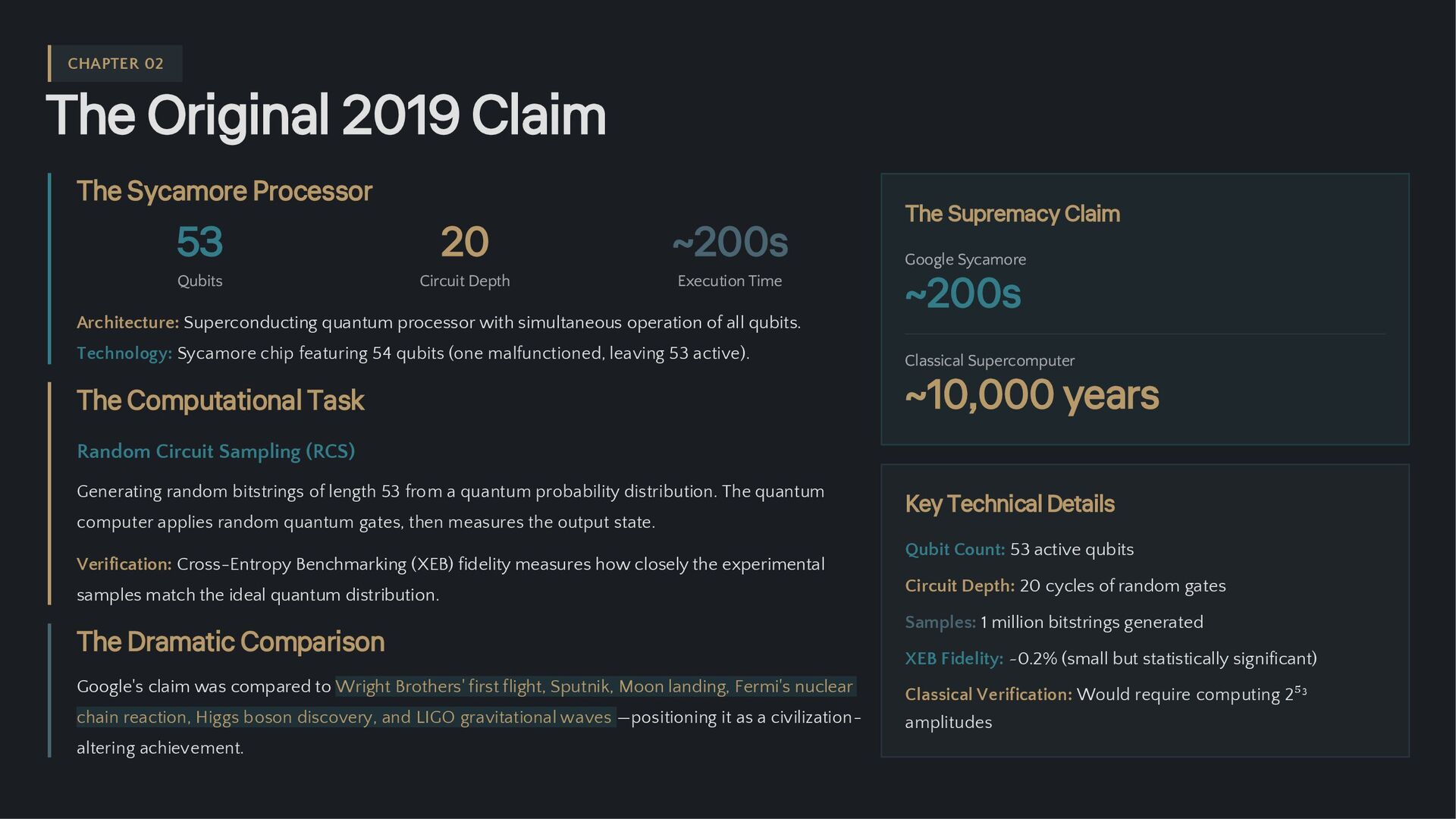Click The Supremacy Claim card heading

tap(1012, 214)
